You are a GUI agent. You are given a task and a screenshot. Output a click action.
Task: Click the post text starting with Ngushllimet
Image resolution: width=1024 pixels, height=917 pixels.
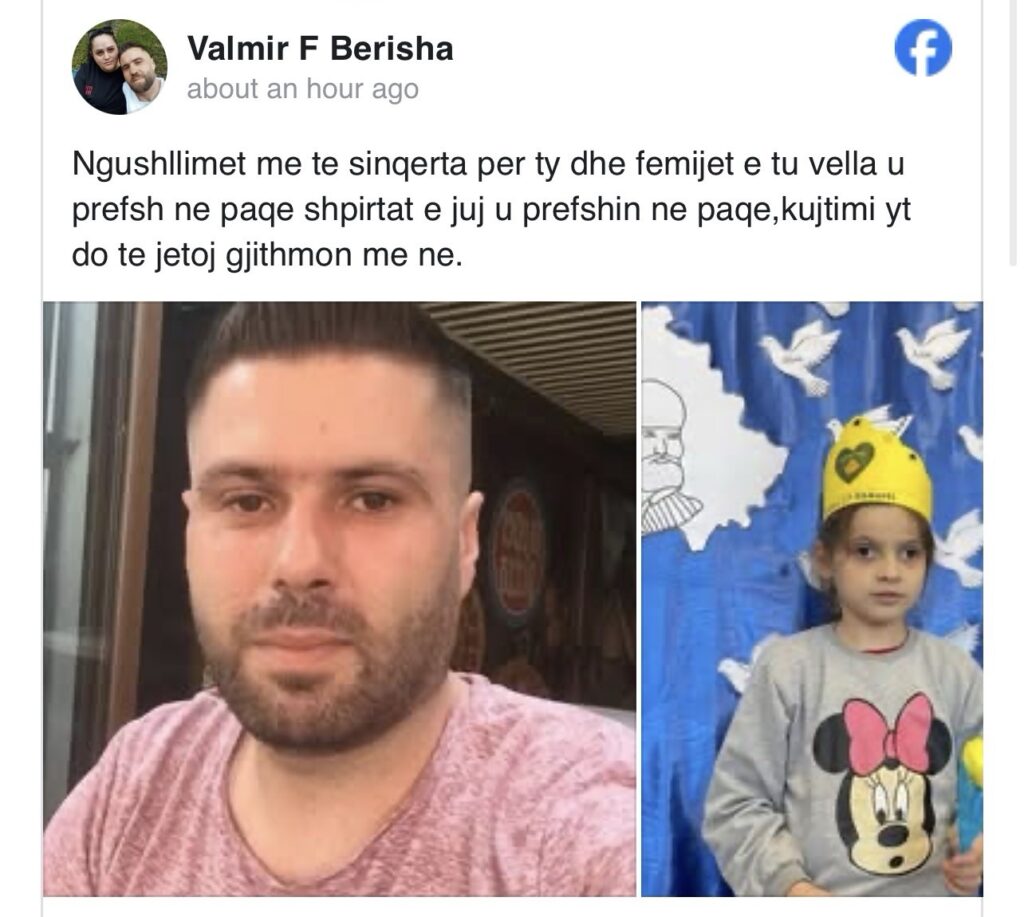[490, 209]
